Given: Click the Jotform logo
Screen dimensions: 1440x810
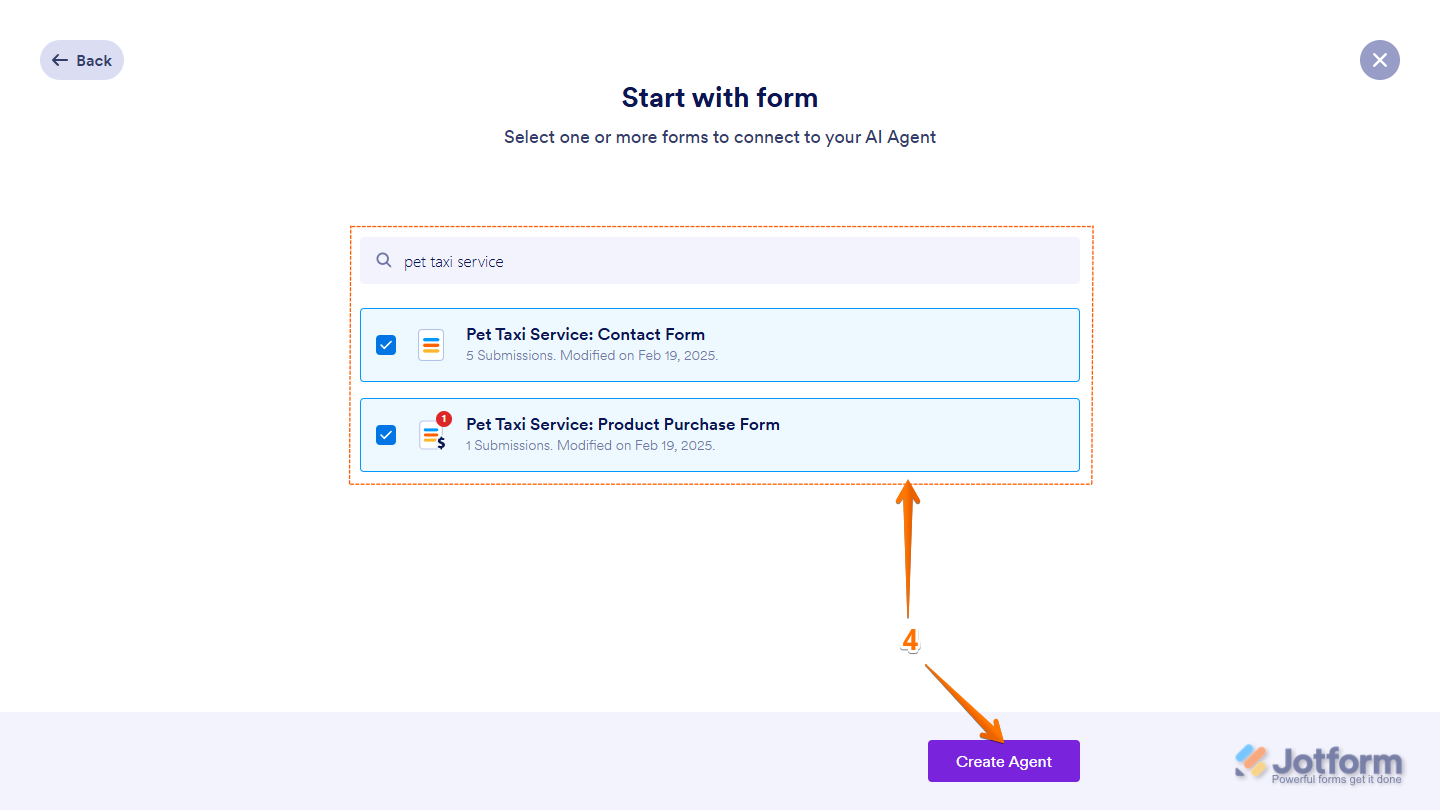Looking at the screenshot, I should (1318, 760).
